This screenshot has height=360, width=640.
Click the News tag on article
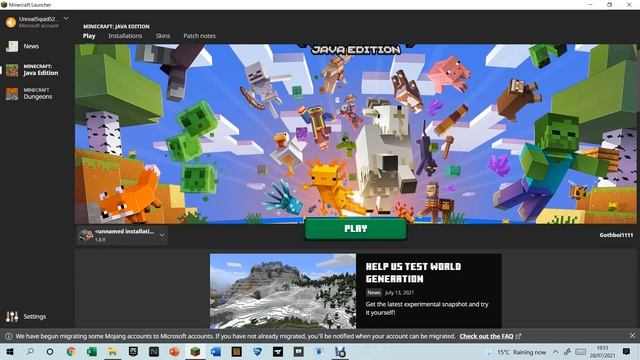pos(373,293)
